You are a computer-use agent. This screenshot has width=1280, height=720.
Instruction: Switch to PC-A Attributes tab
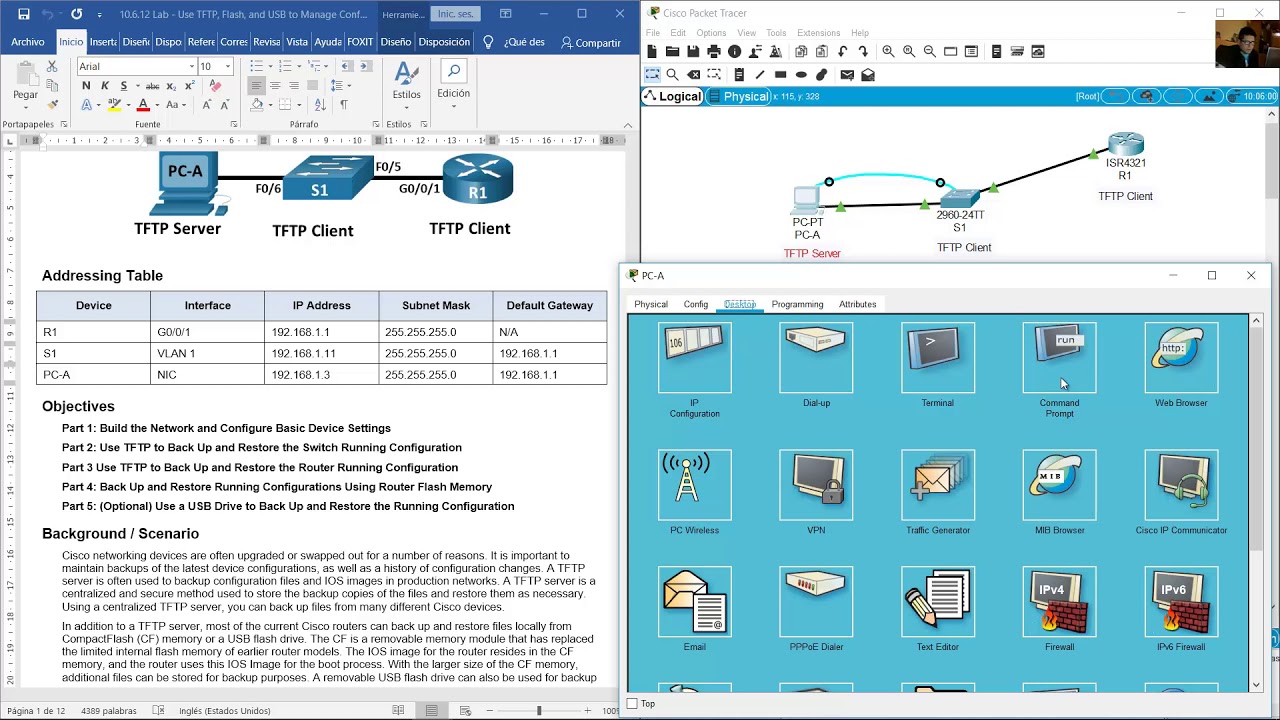point(857,304)
